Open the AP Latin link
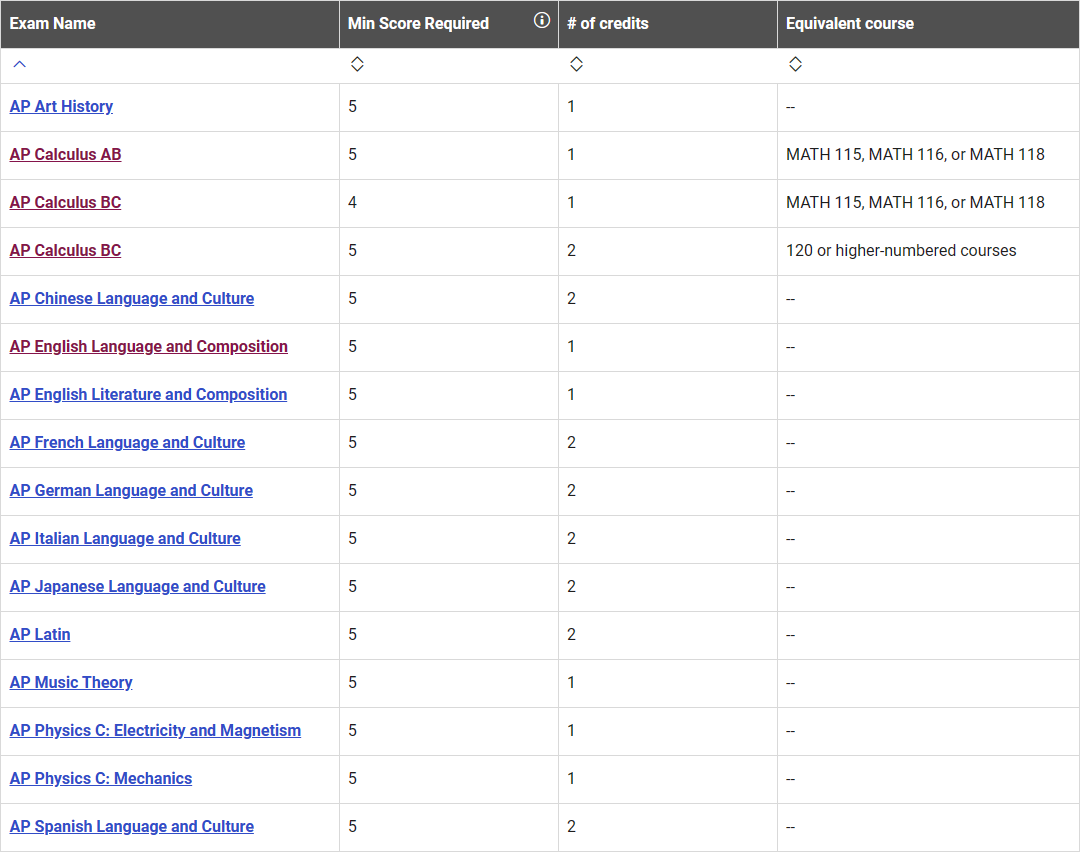The image size is (1080, 853). 40,635
